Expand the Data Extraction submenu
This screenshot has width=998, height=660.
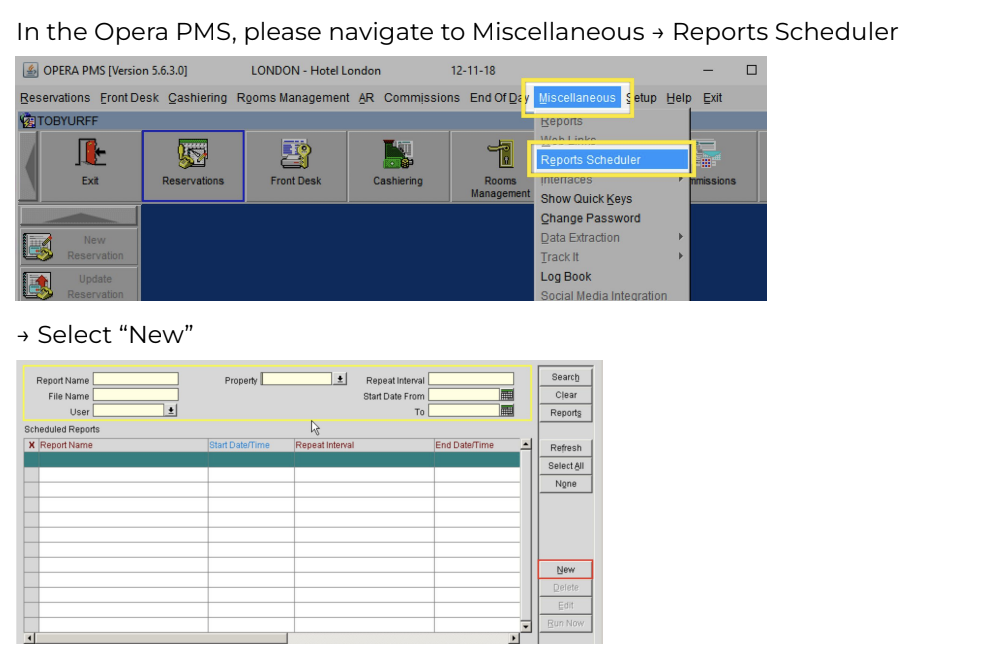click(x=611, y=237)
